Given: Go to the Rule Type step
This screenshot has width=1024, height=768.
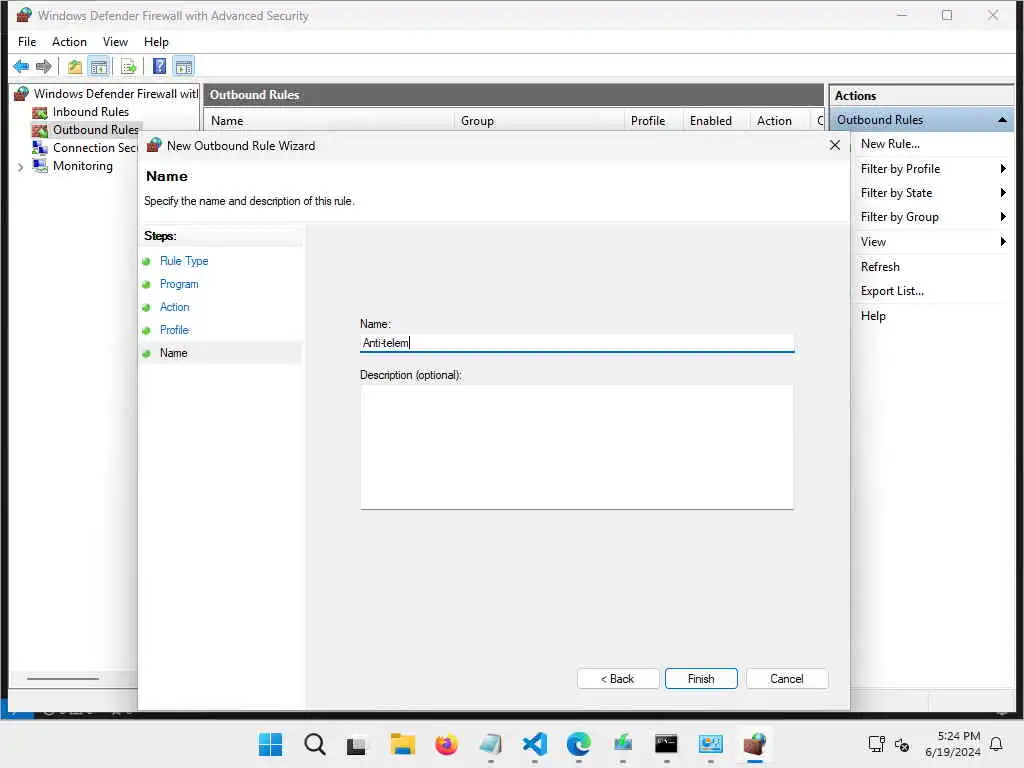Looking at the screenshot, I should click(x=184, y=261).
